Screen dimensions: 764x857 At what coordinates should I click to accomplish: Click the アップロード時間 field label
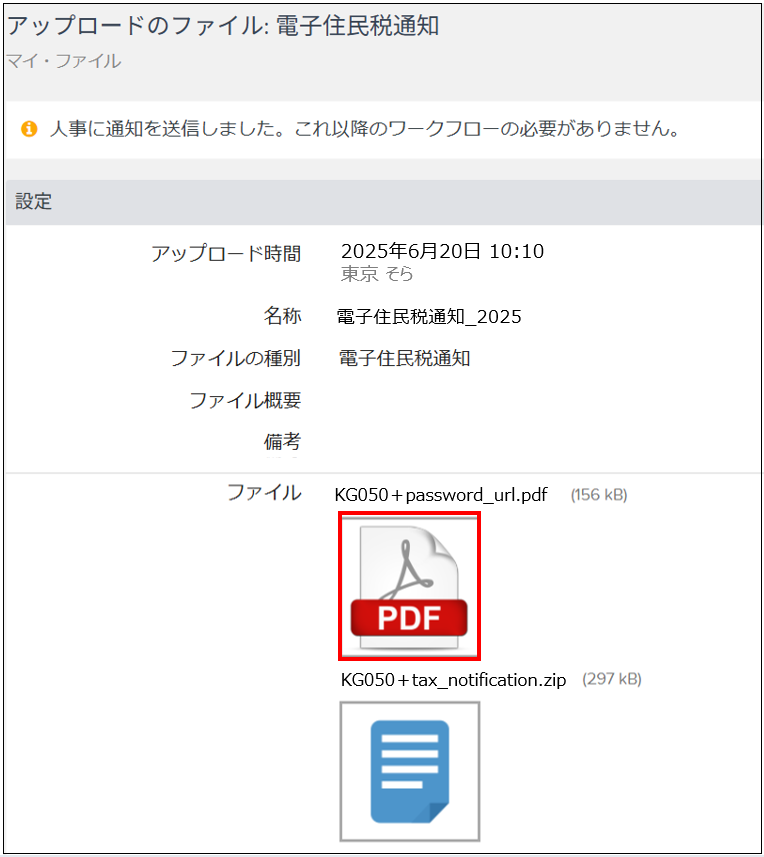click(x=226, y=254)
